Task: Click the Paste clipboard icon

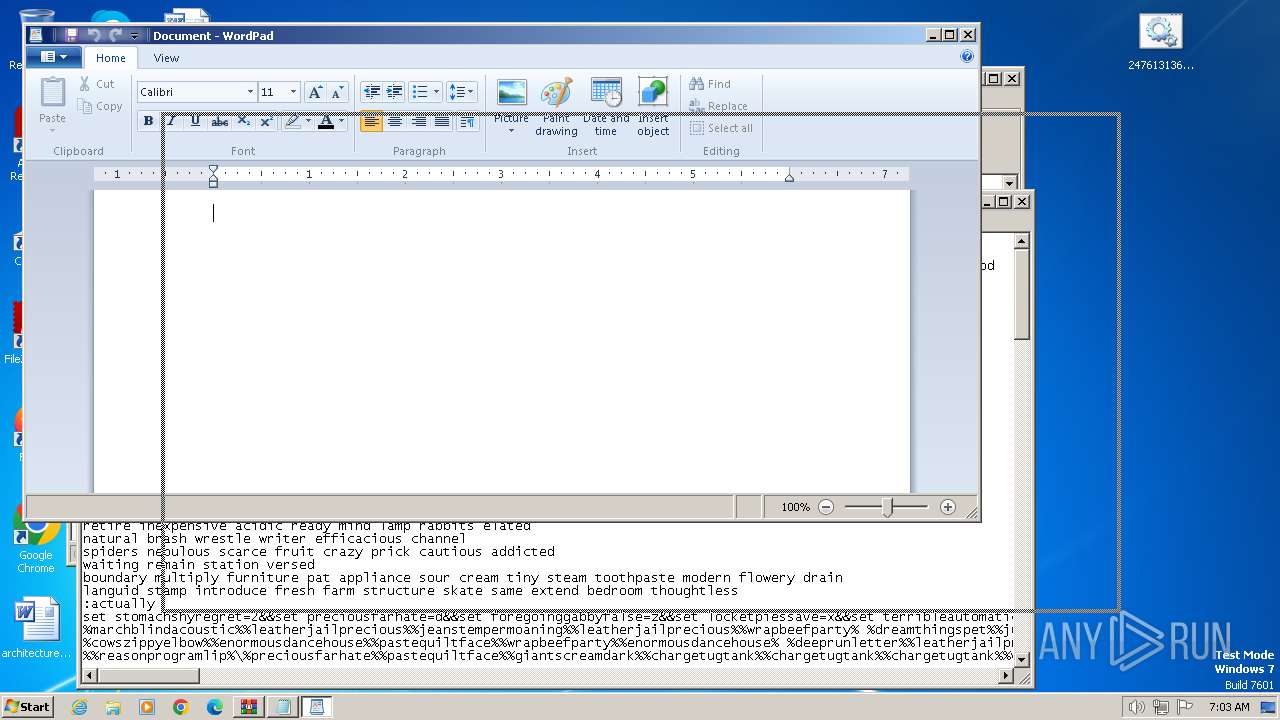Action: 52,92
